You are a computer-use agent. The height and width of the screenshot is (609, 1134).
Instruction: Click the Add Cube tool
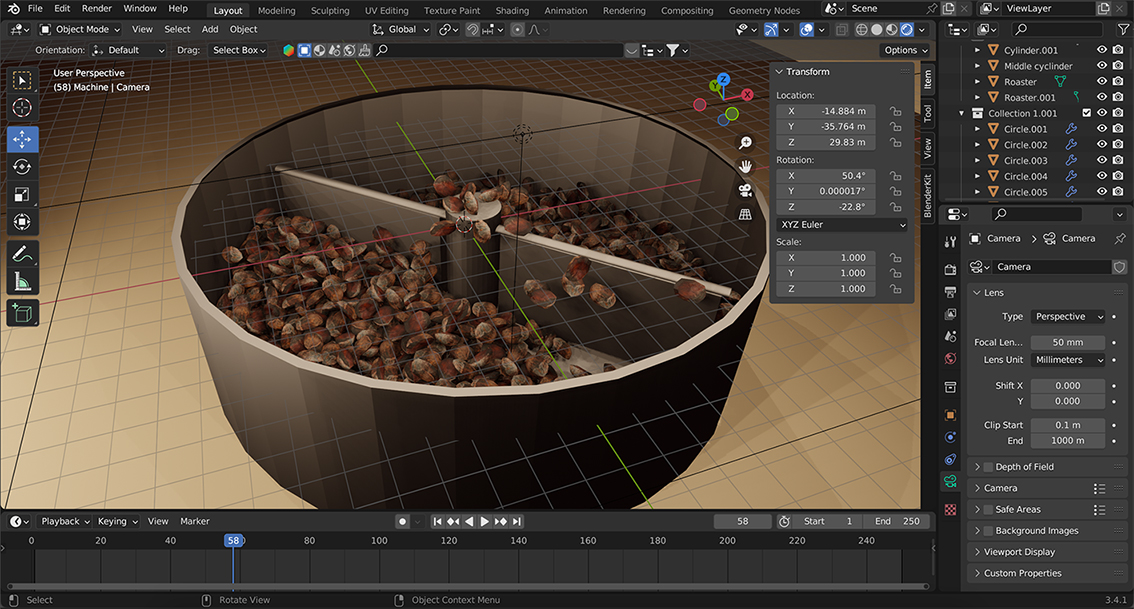[x=22, y=314]
